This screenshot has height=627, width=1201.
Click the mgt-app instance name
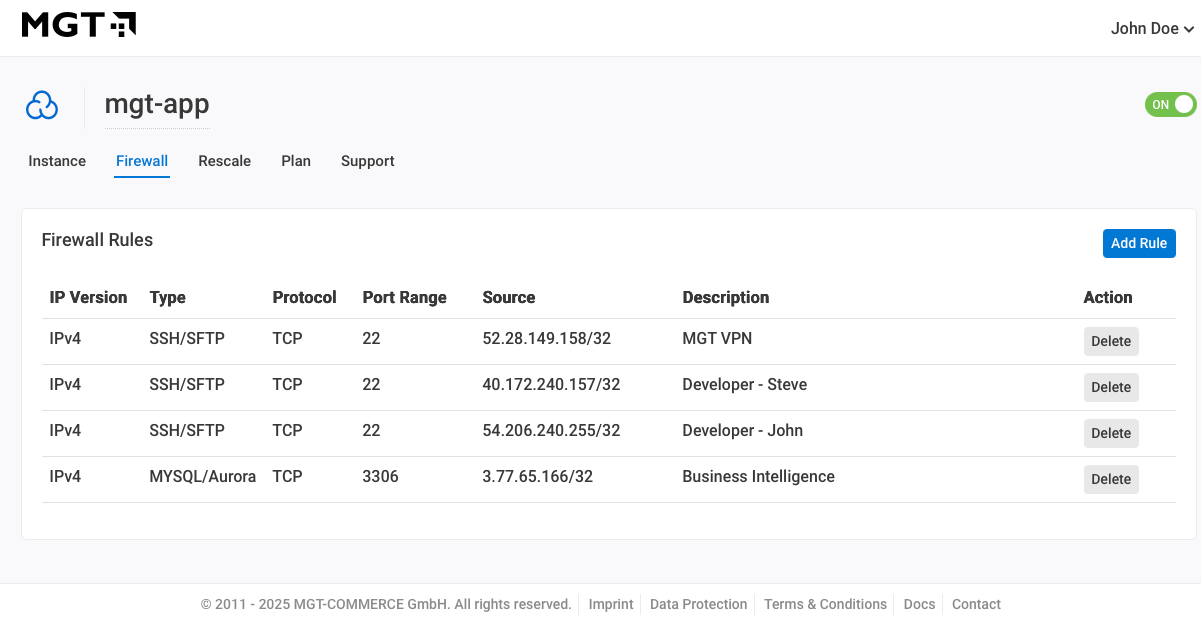tap(157, 105)
